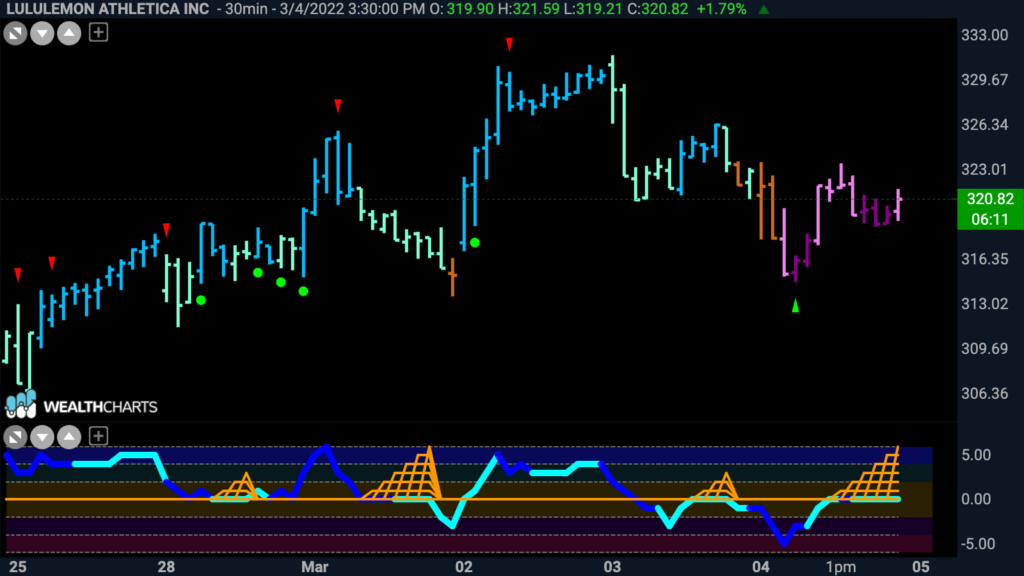Click the 30min interval label

247,9
